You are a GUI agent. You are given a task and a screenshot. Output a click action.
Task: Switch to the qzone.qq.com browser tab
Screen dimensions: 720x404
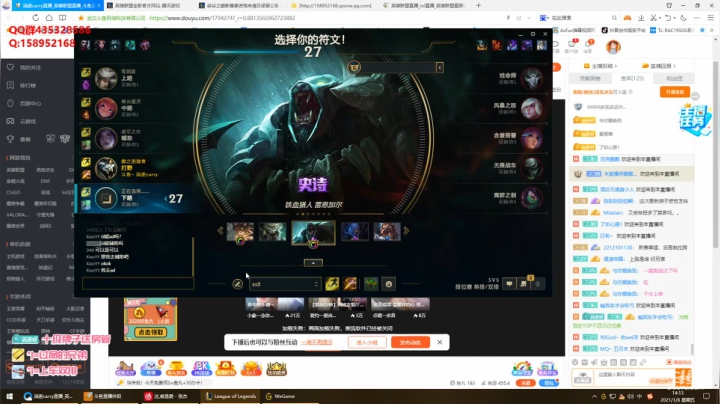pos(333,6)
